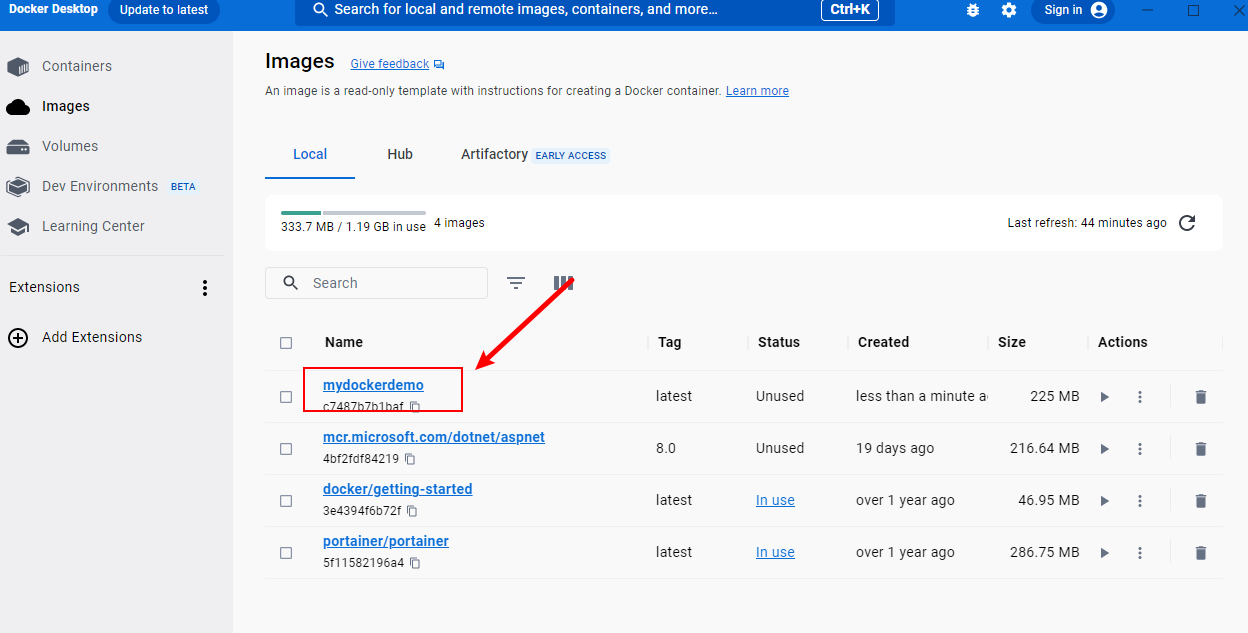Open docker/getting-started image link
The height and width of the screenshot is (633, 1248).
[397, 489]
